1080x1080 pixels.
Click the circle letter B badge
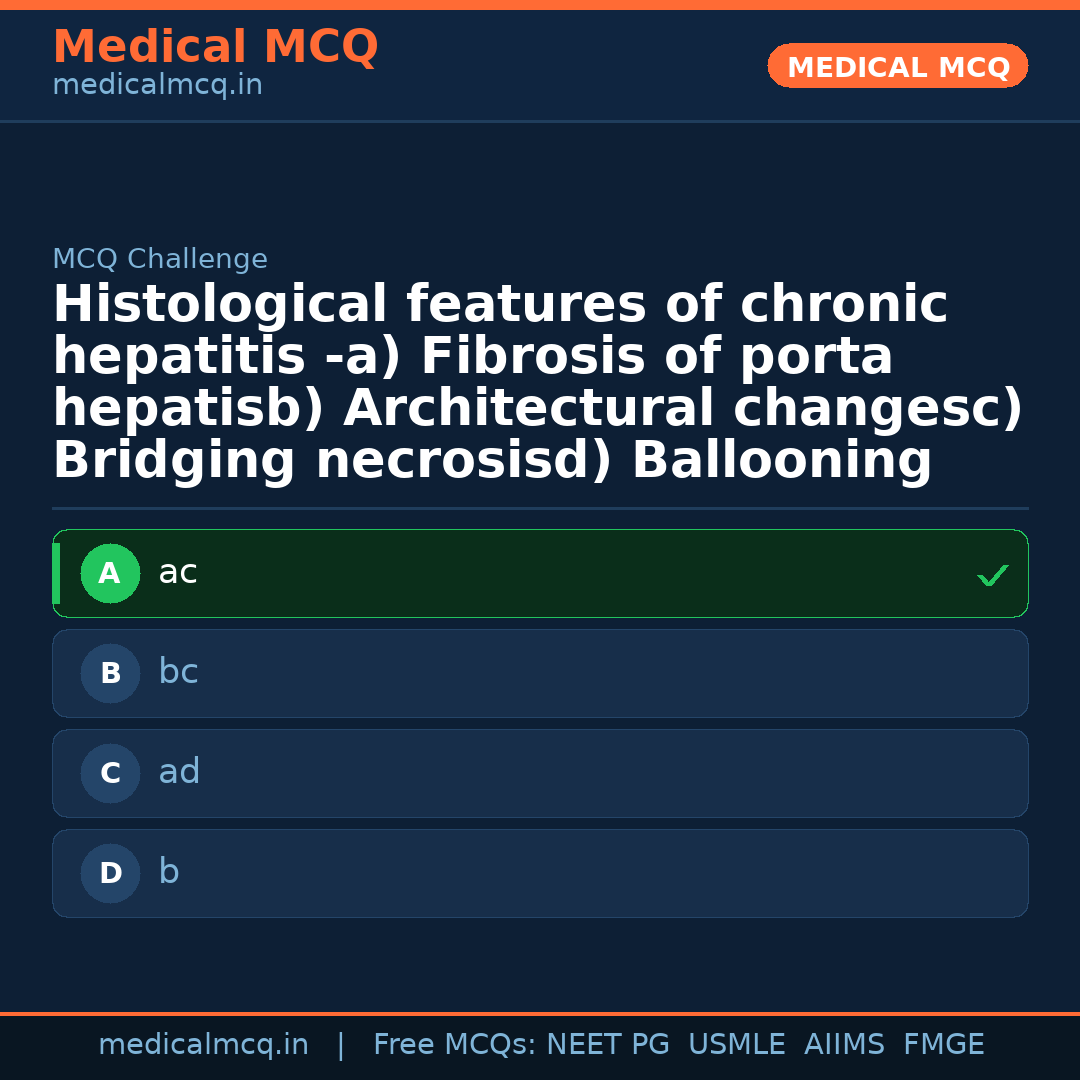click(x=110, y=674)
